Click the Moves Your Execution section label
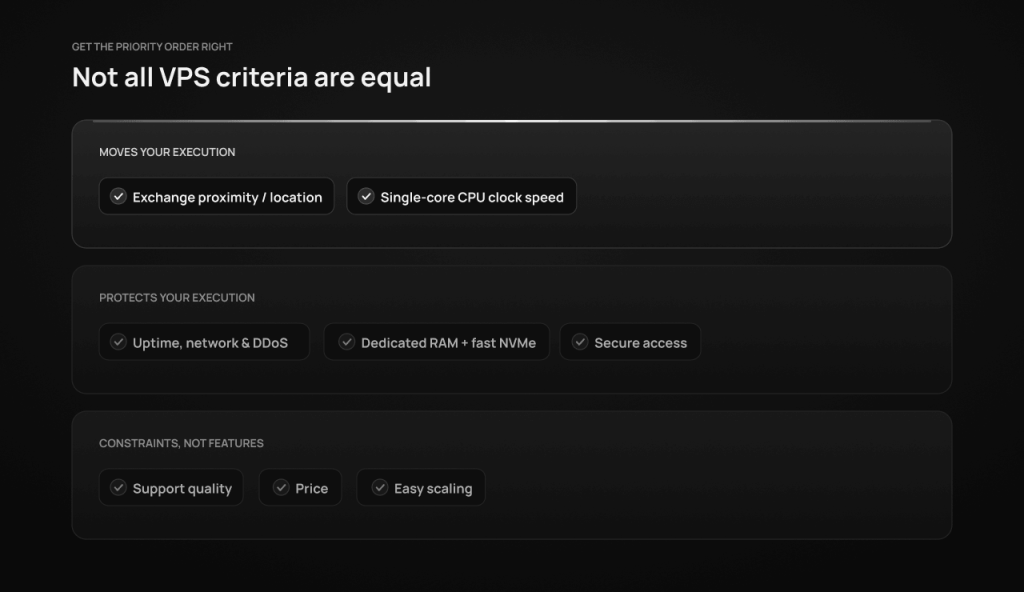The height and width of the screenshot is (592, 1024). tap(167, 152)
